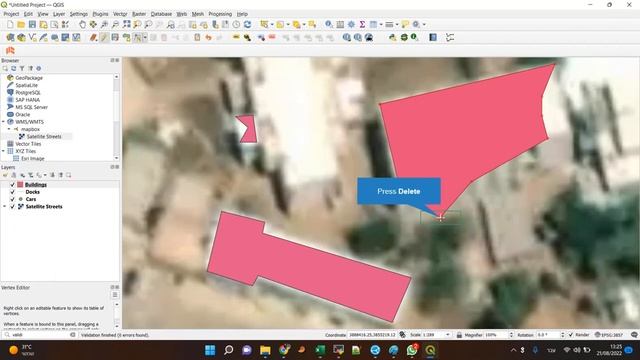The width and height of the screenshot is (640, 360).
Task: Click the Magnifier percentage stepper
Action: (511, 335)
